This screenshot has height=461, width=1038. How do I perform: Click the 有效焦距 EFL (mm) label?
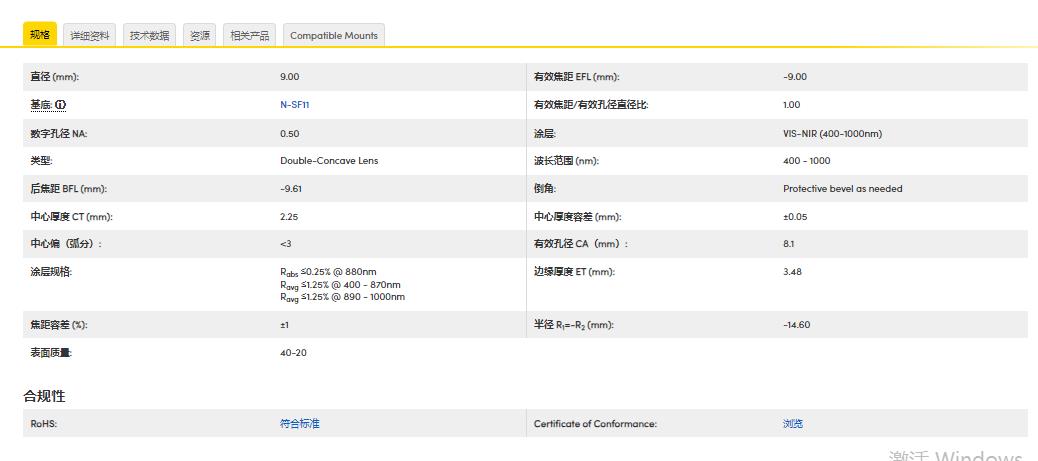point(577,77)
